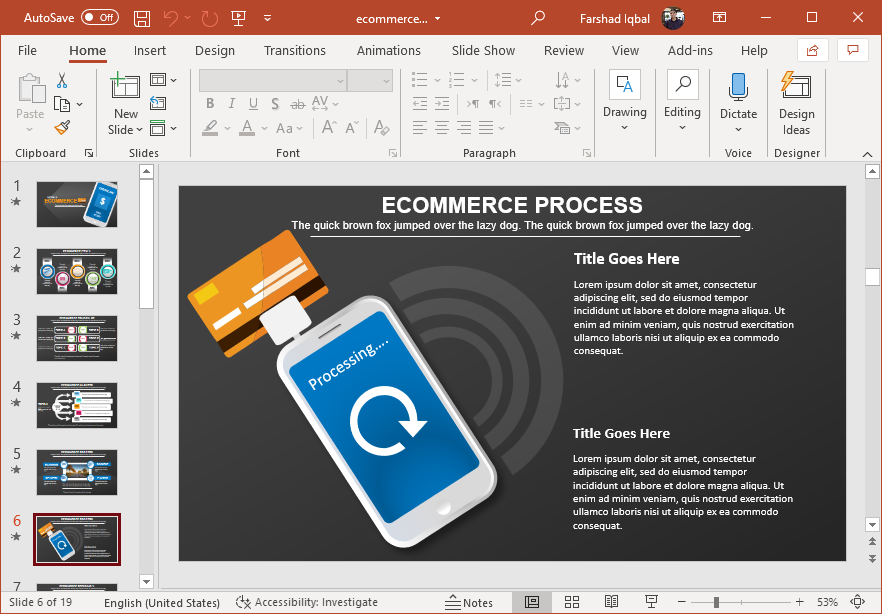
Task: Select the Format Painter brush
Action: pos(62,127)
